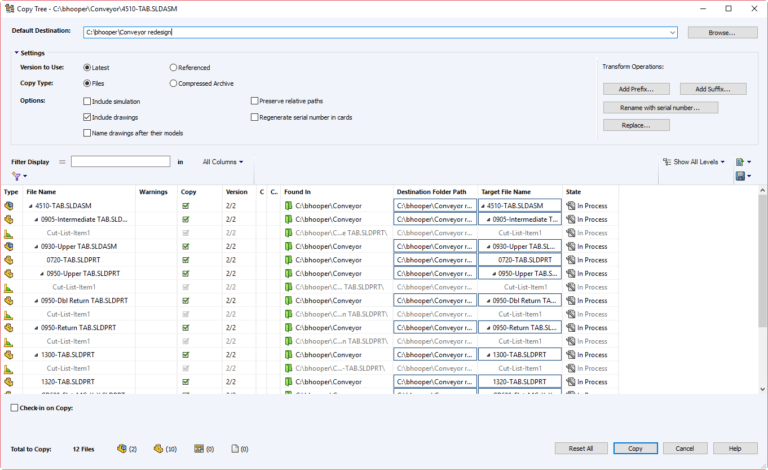Click the state icon for 0720-TAB.SLDPRT row
The image size is (768, 470).
pyautogui.click(x=571, y=260)
